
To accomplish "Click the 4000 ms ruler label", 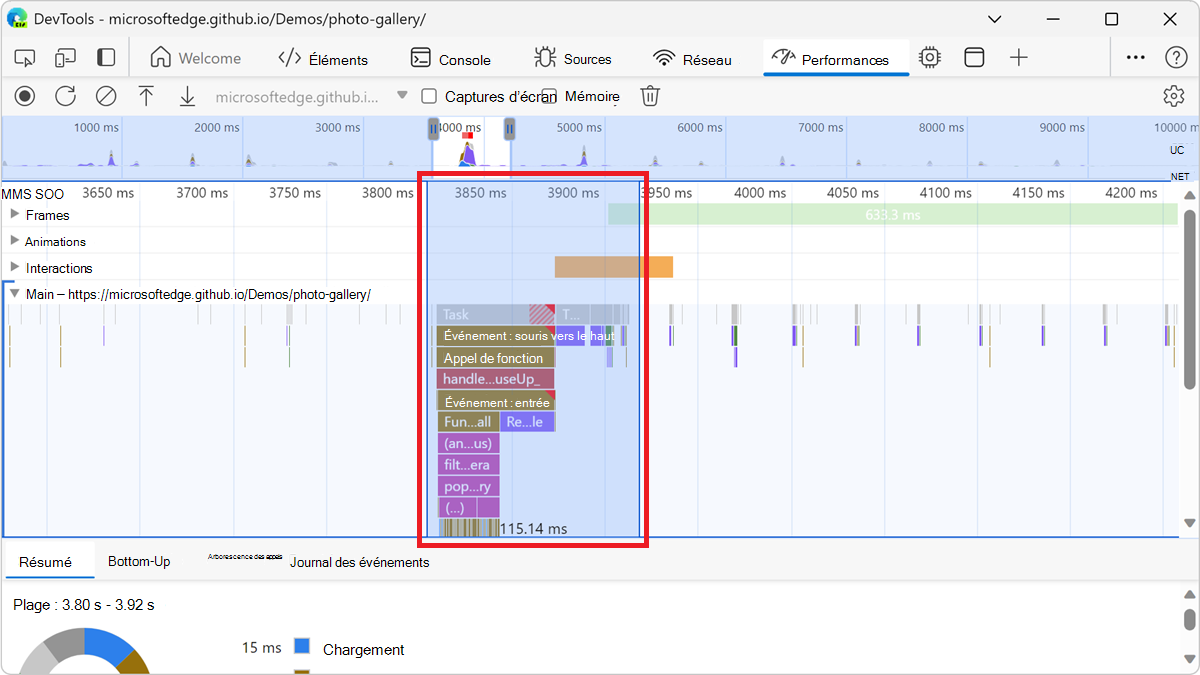I will pos(761,193).
